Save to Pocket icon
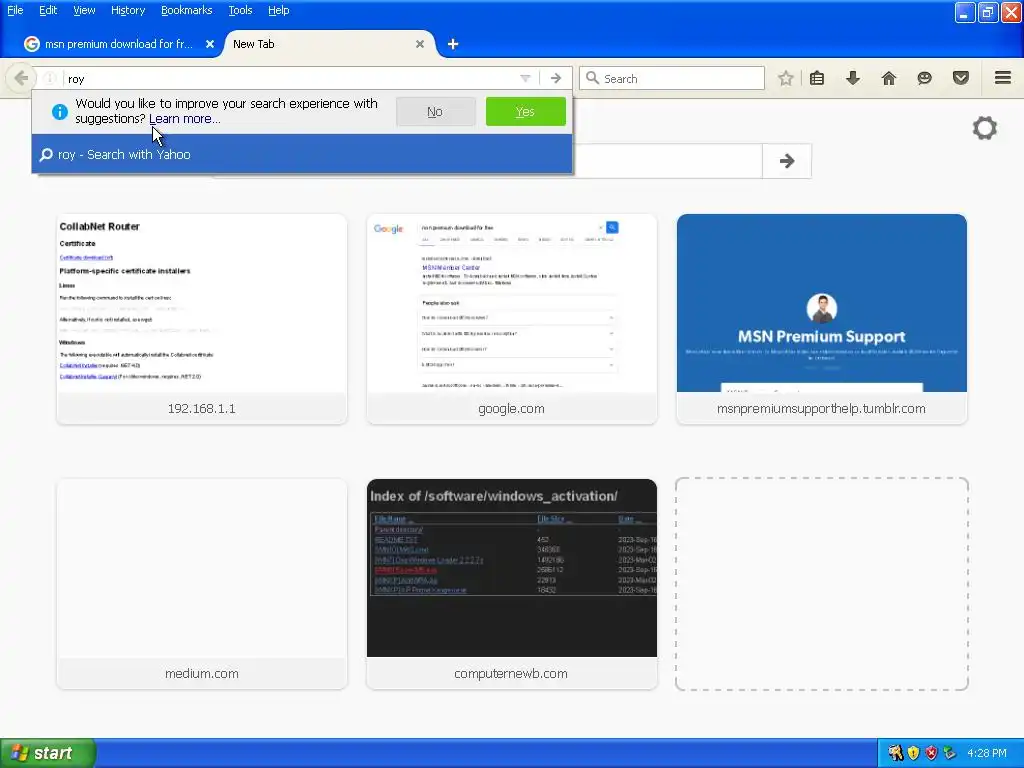 point(961,78)
